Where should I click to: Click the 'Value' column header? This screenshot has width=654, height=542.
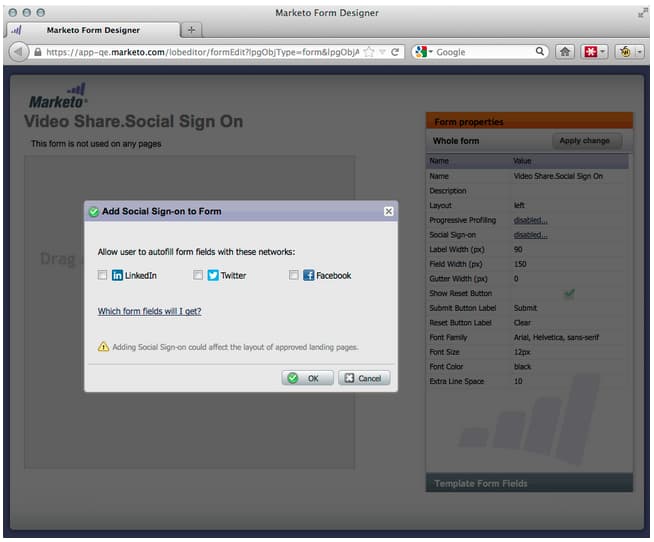[522, 161]
